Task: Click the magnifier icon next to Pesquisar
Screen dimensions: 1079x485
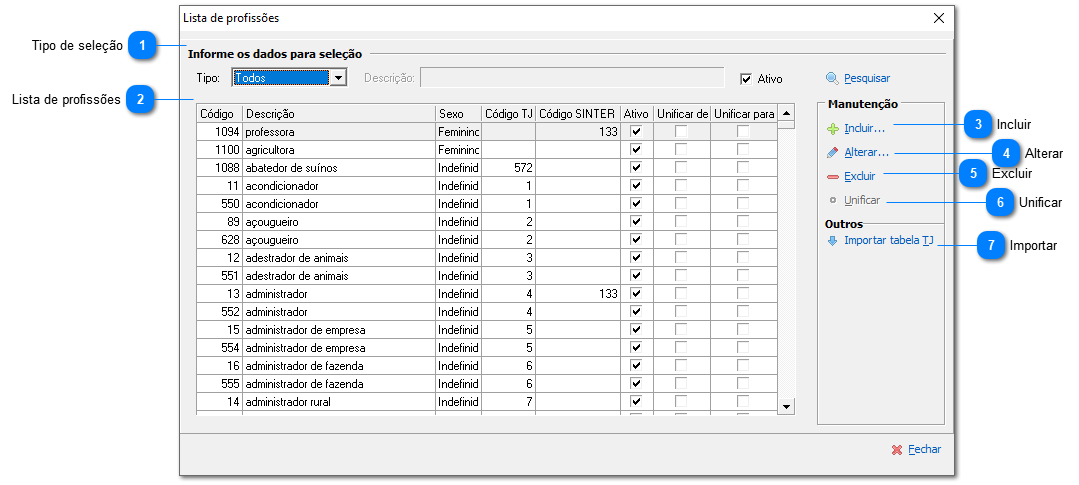Action: point(832,78)
